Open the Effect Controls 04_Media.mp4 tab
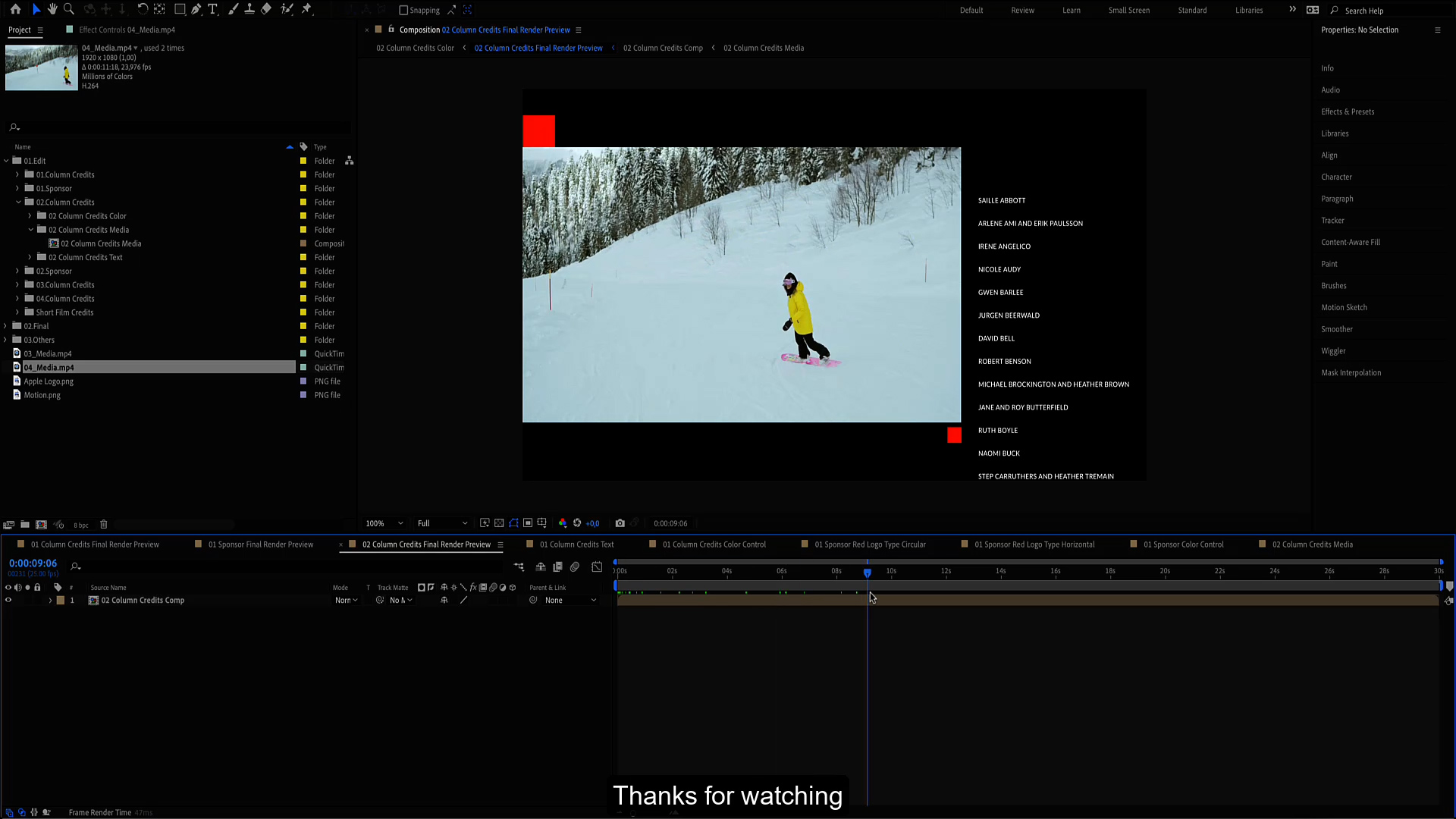1456x819 pixels. point(127,30)
